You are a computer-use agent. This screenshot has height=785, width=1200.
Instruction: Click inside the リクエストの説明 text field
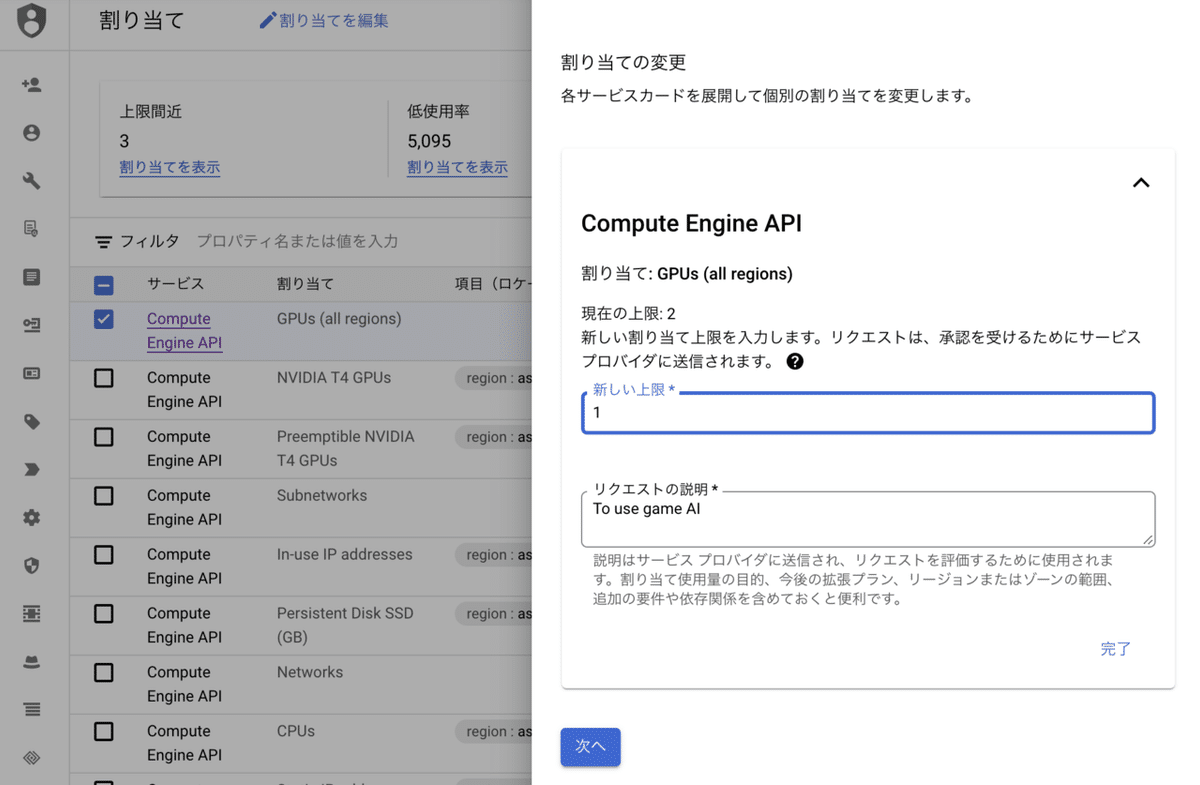[x=868, y=519]
